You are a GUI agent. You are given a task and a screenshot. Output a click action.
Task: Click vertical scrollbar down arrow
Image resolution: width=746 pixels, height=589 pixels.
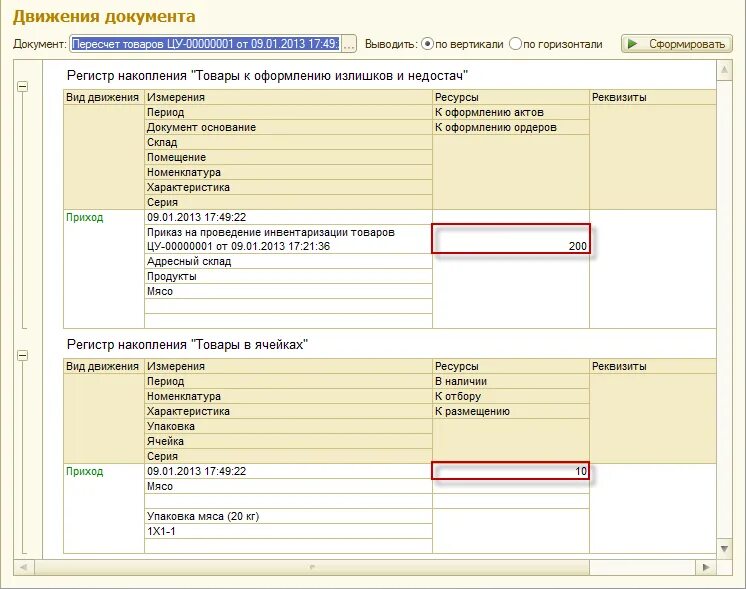(724, 549)
